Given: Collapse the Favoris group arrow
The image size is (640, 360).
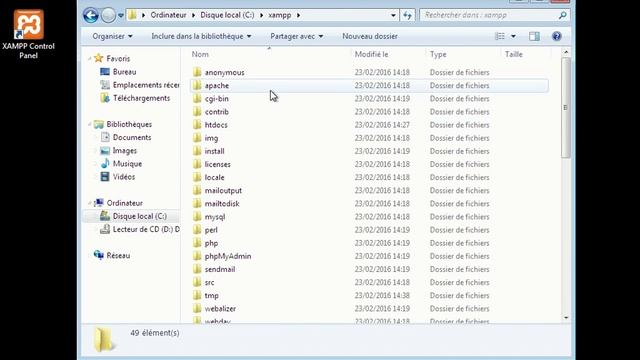Looking at the screenshot, I should [89, 59].
